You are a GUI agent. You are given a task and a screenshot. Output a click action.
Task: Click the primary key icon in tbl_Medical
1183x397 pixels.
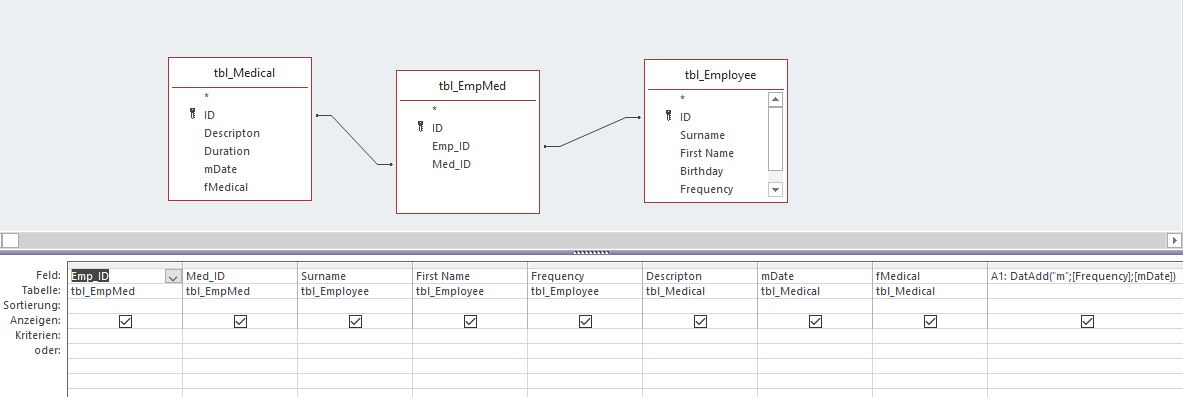pos(192,115)
